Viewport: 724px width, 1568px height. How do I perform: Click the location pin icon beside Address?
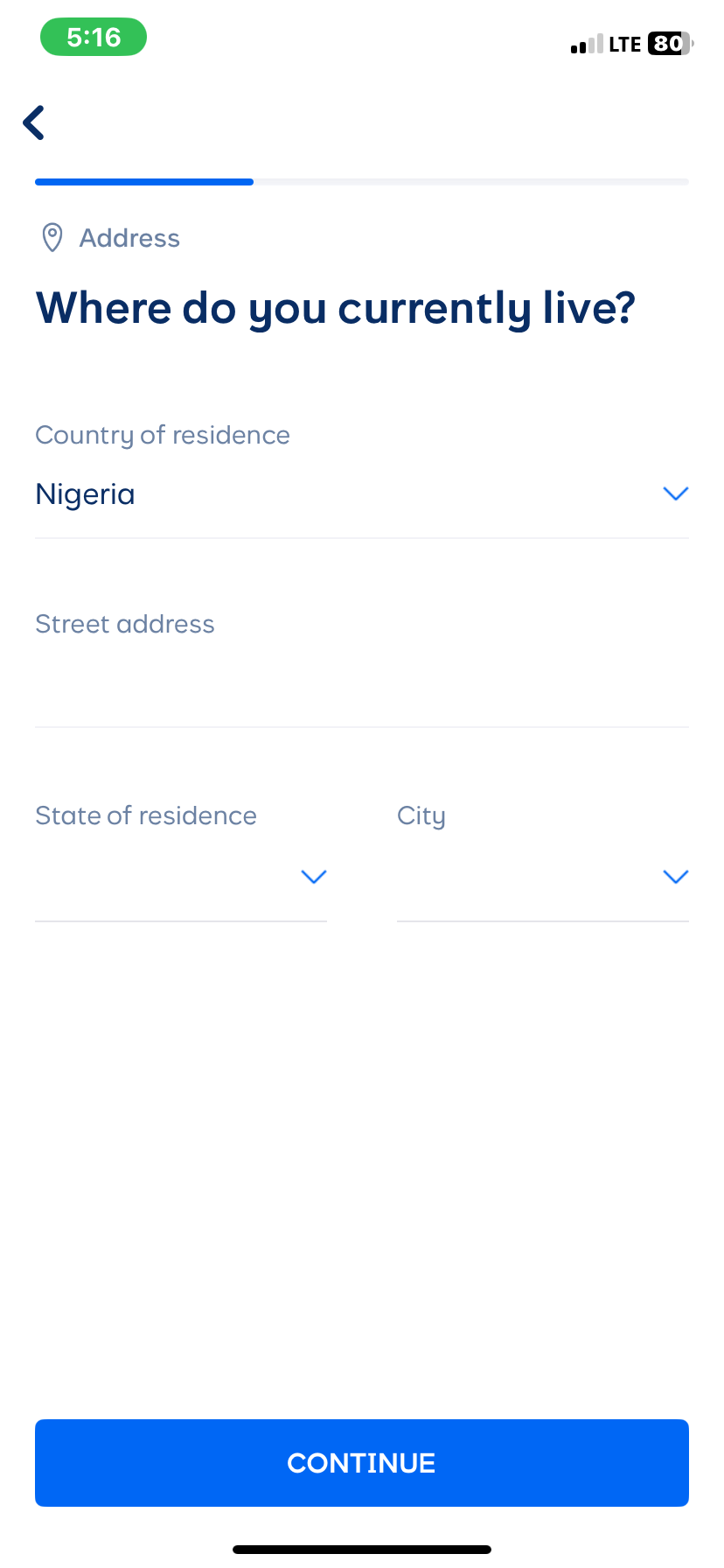pos(52,237)
